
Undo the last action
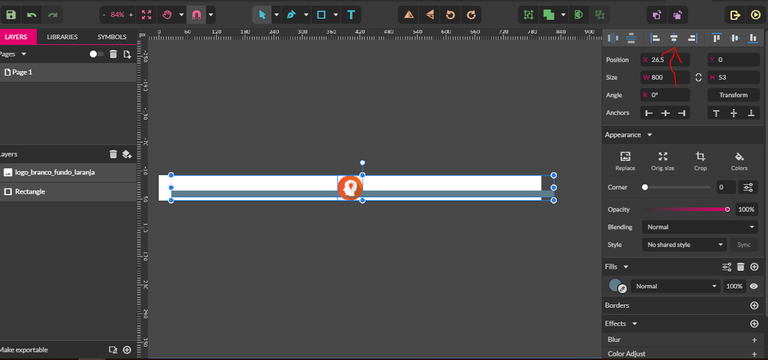pyautogui.click(x=31, y=15)
